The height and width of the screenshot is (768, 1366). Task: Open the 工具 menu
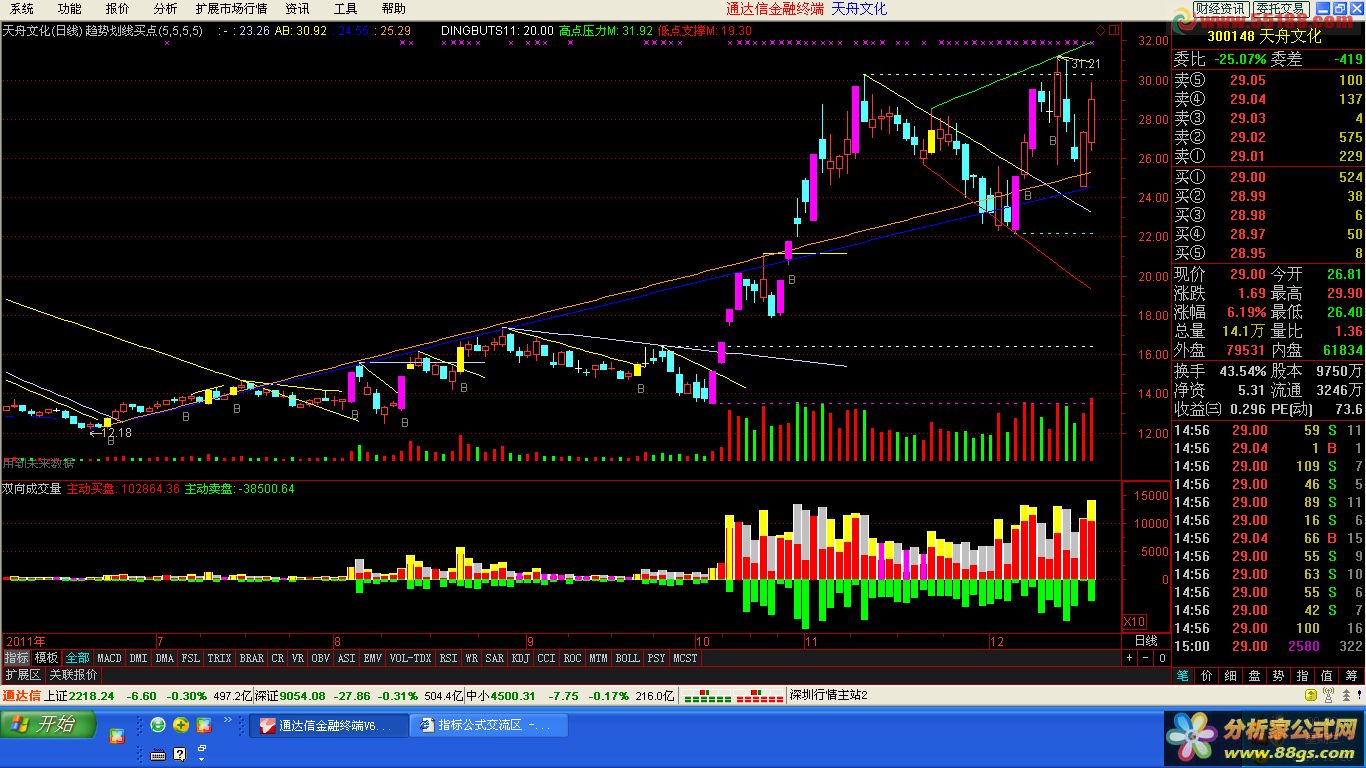pos(345,9)
